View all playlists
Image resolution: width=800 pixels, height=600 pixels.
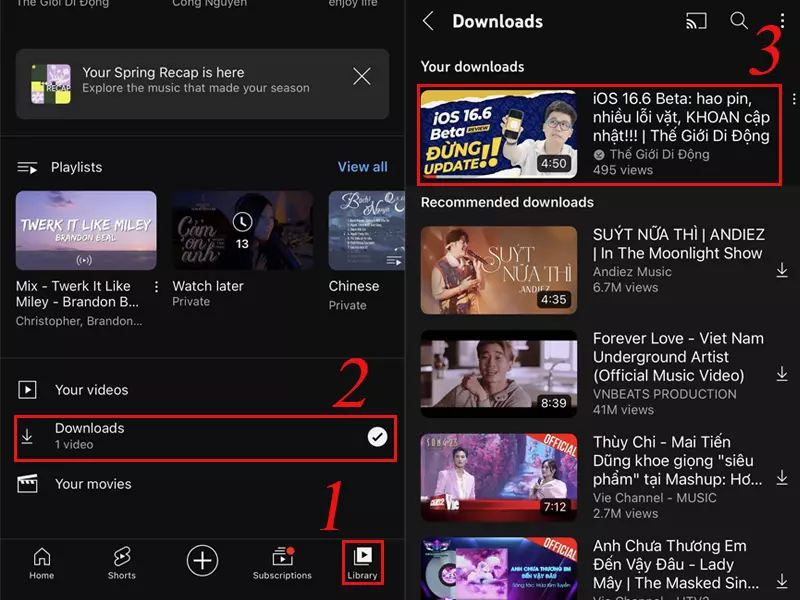[362, 167]
